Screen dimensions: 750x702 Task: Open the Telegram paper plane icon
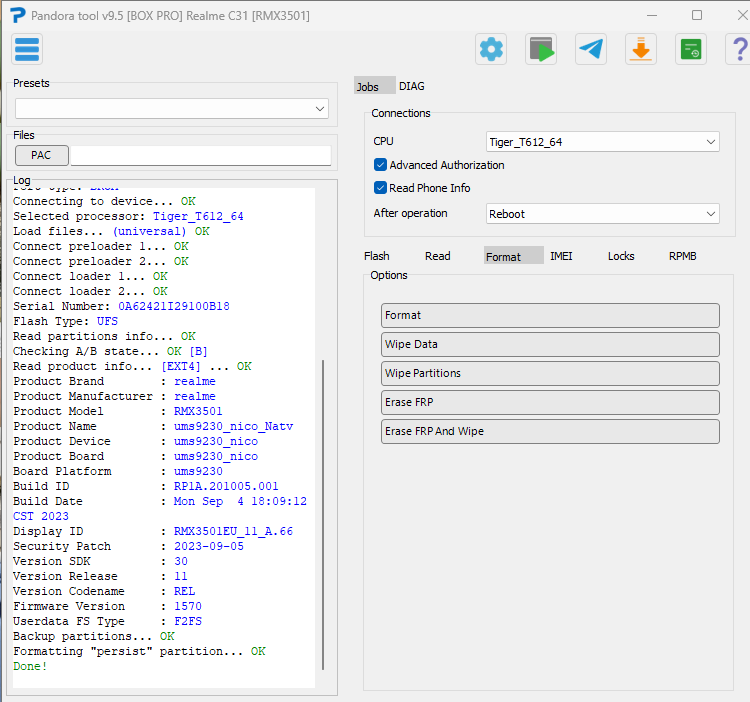coord(591,49)
